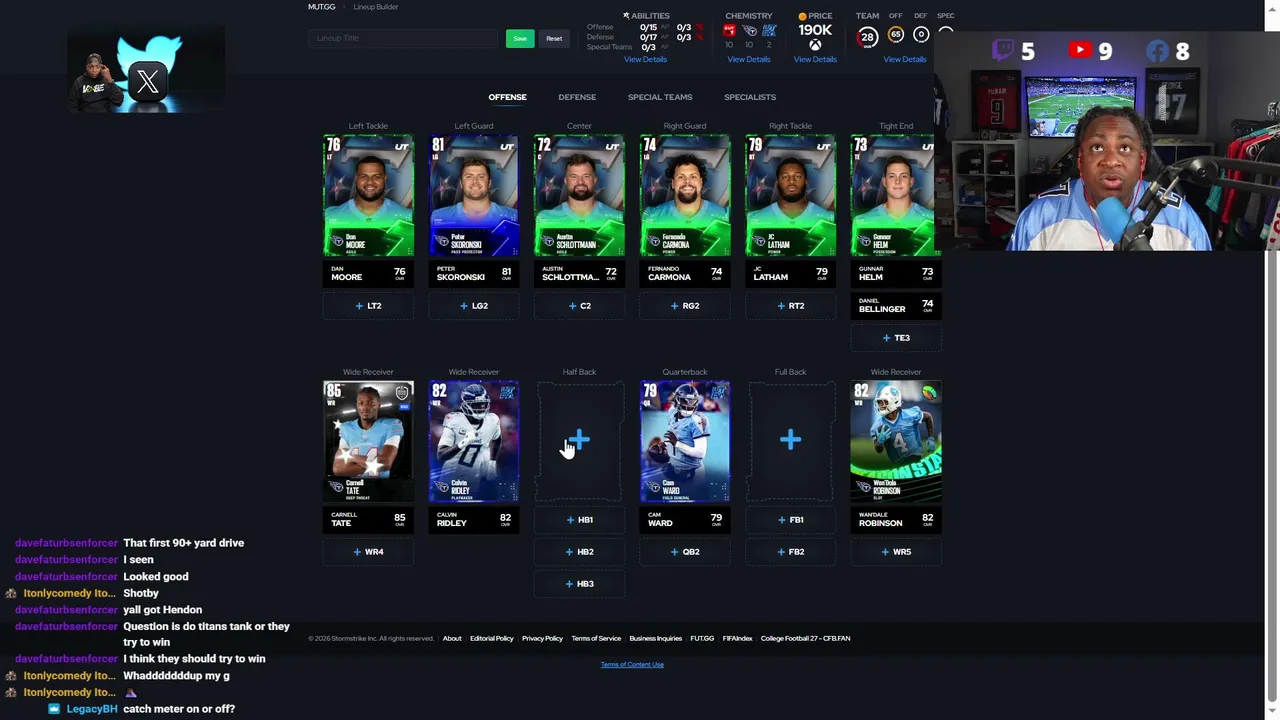
Task: Open View Details under Chemistry
Action: click(749, 59)
